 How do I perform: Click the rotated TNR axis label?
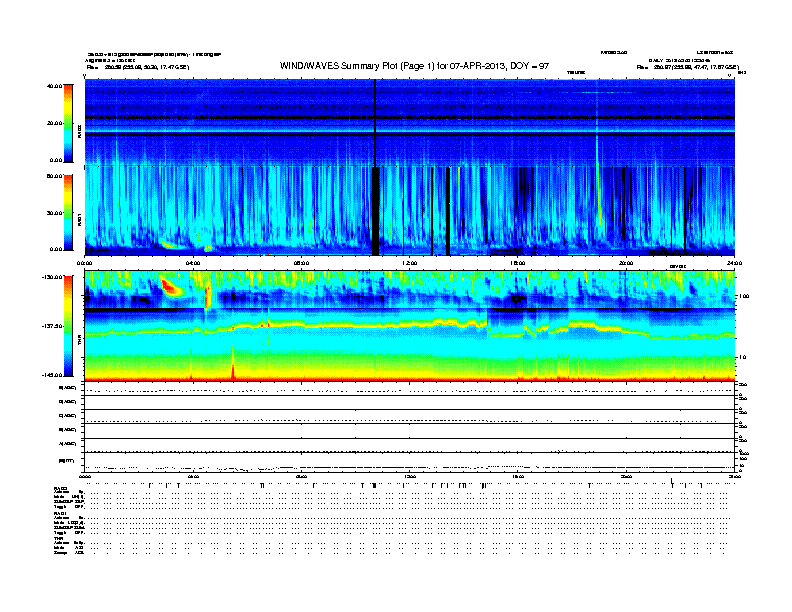pos(79,341)
